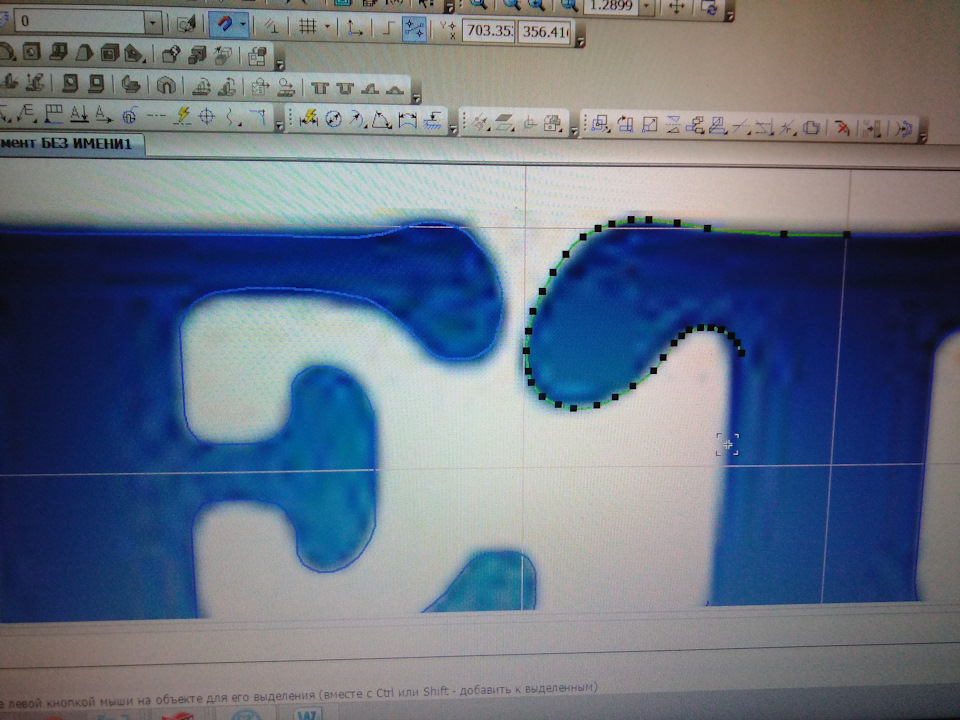
Task: Open the snapping options dropdown arrow
Action: 242,25
